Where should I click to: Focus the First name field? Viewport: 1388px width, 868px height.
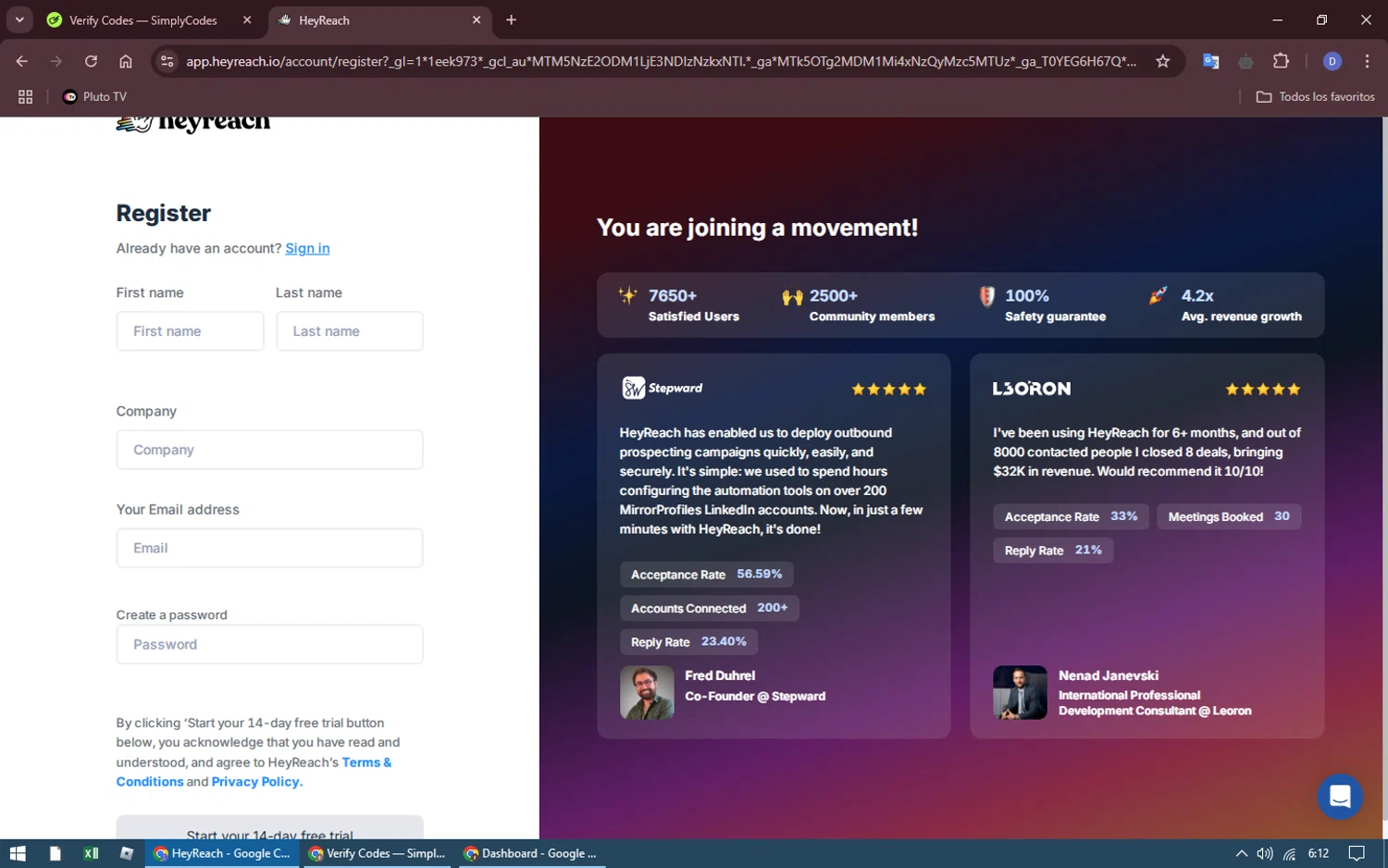pyautogui.click(x=190, y=331)
